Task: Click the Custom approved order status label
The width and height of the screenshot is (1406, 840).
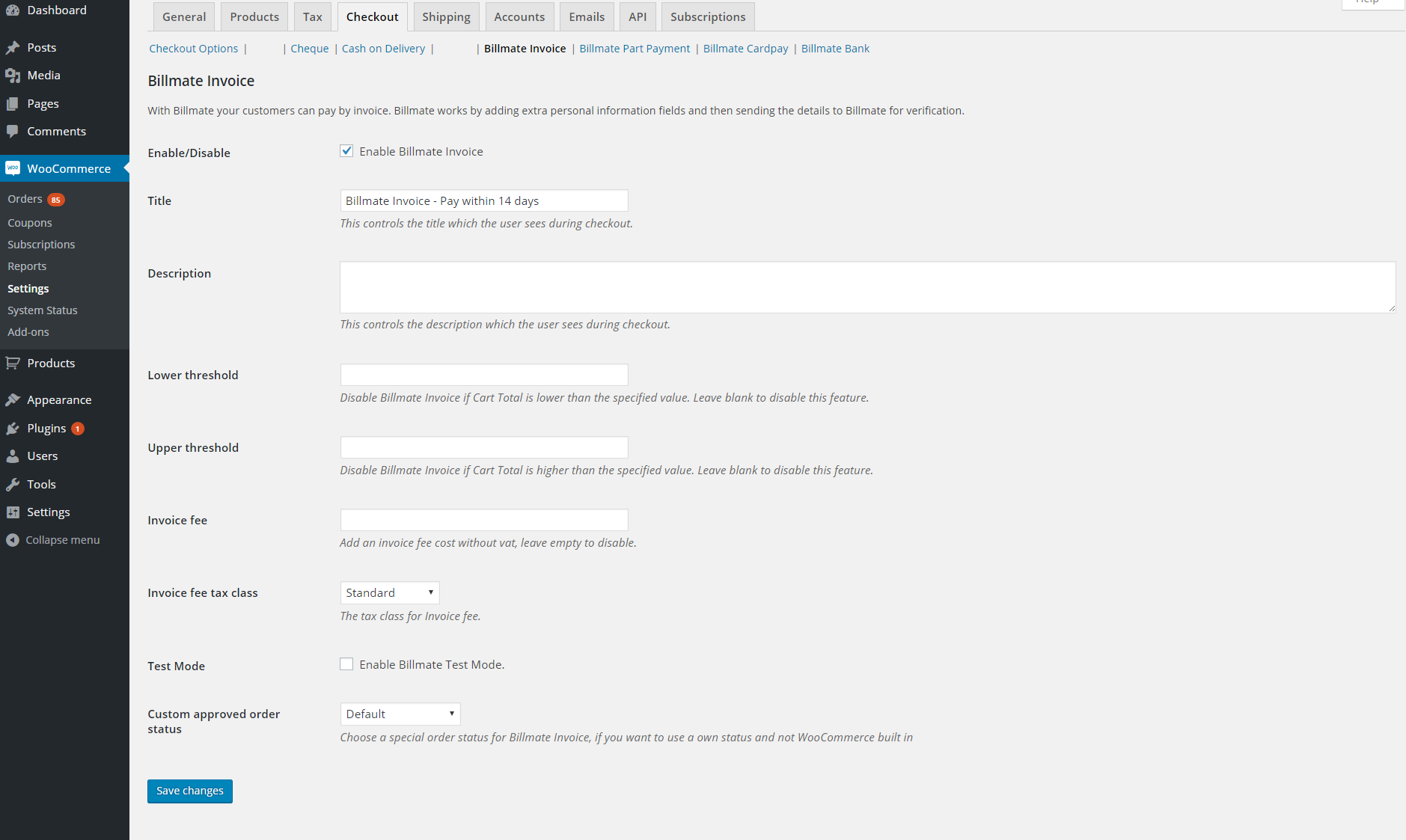Action: [214, 722]
